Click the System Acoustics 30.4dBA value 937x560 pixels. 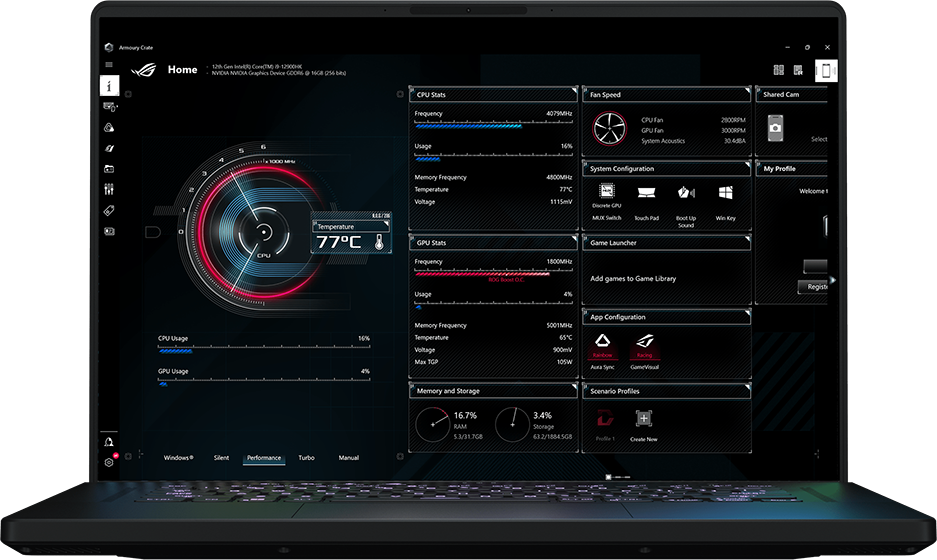(734, 141)
